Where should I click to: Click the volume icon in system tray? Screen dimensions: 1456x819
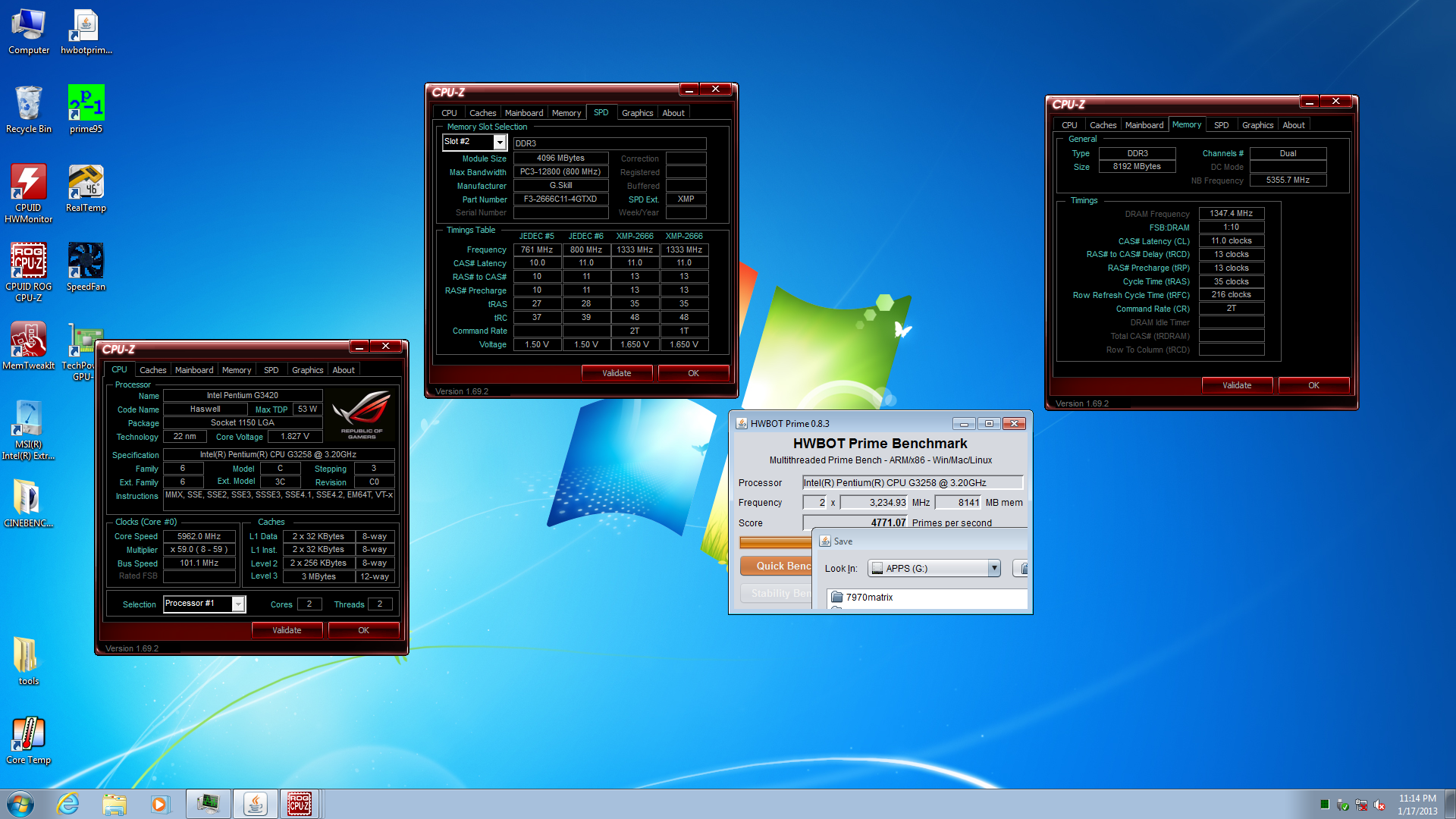[x=1380, y=805]
